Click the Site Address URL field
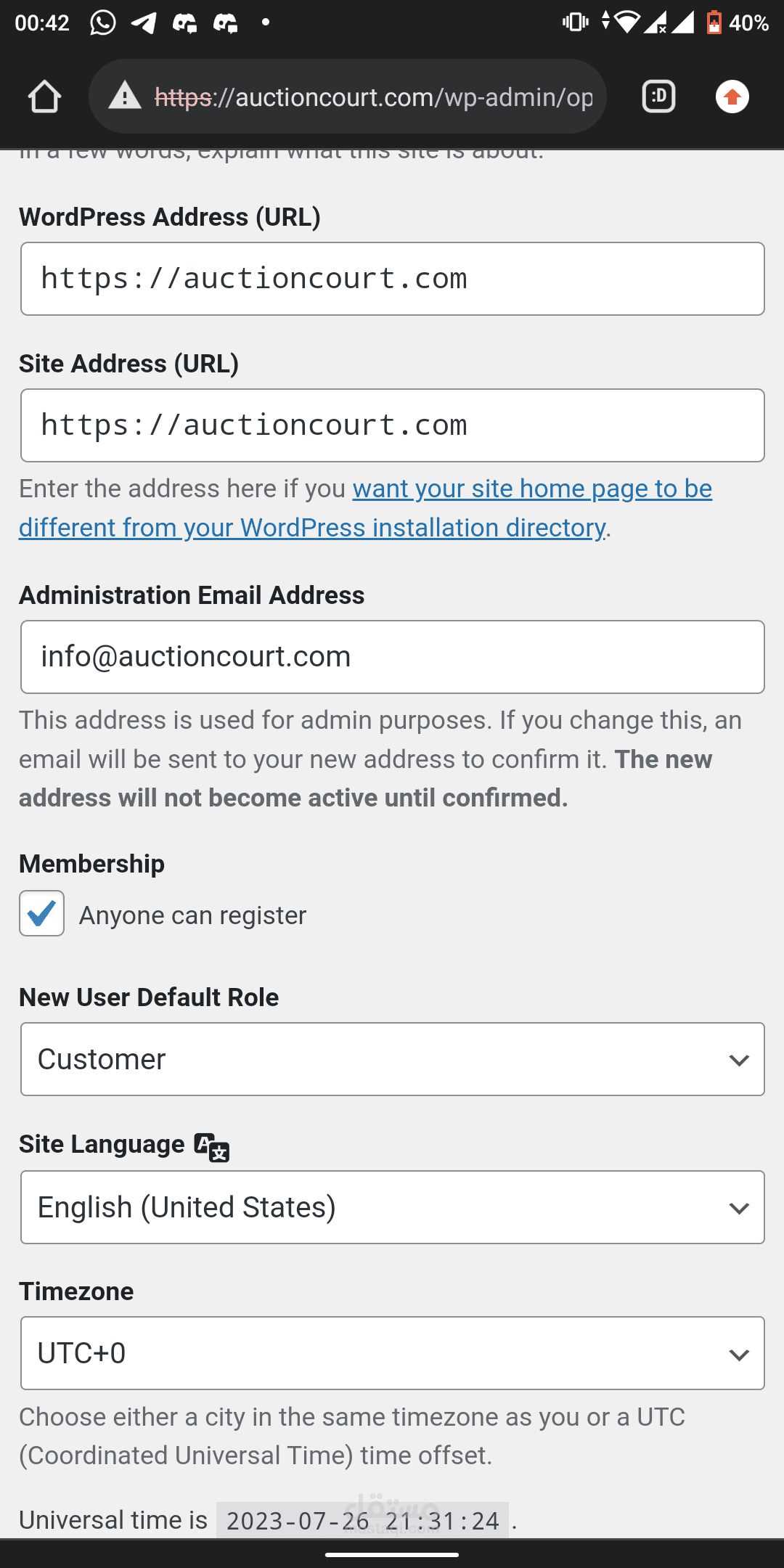 click(393, 425)
